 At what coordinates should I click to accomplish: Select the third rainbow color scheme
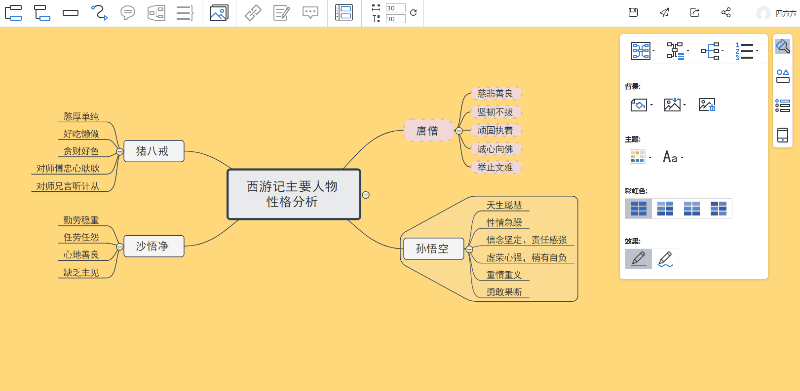[x=692, y=208]
